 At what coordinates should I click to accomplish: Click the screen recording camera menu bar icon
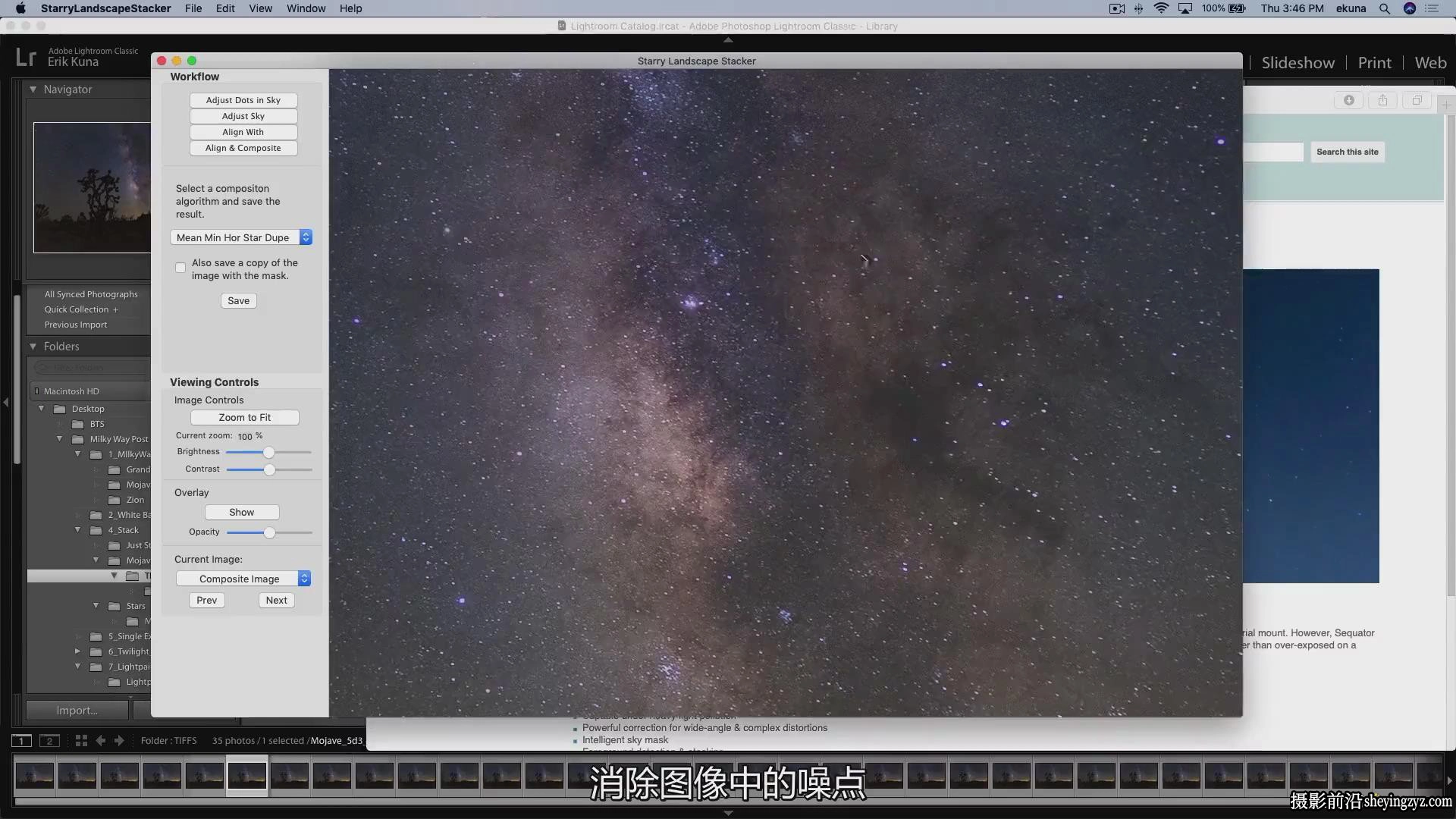(x=1116, y=8)
